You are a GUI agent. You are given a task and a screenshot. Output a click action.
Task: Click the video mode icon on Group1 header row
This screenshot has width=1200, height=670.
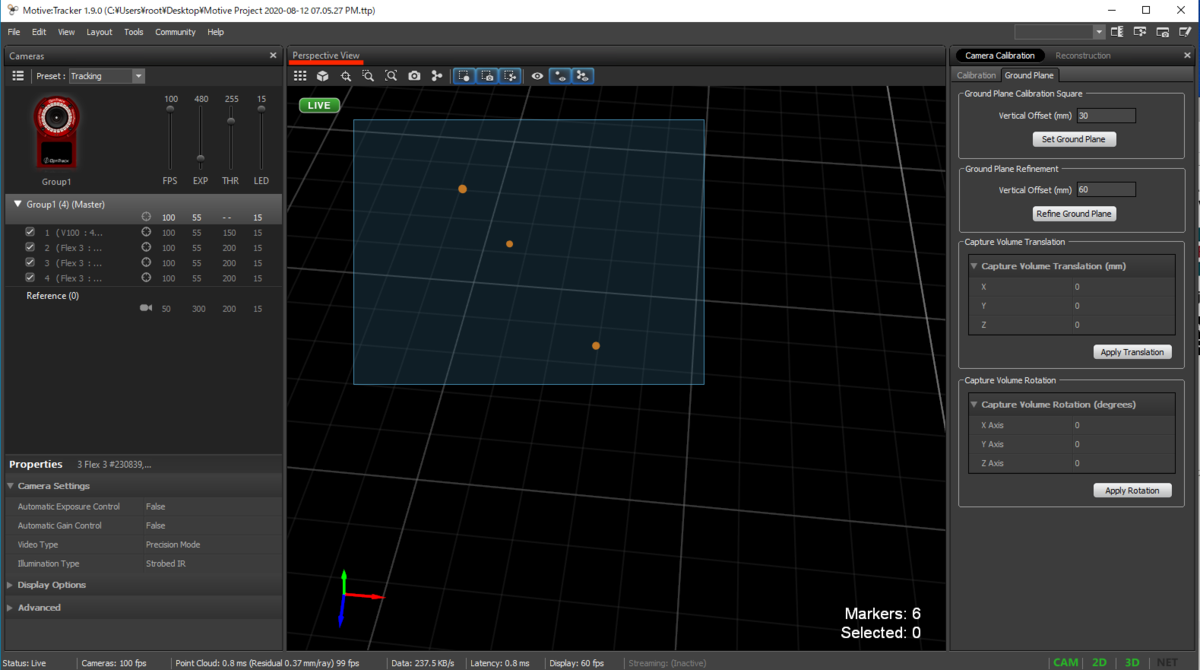[x=146, y=217]
